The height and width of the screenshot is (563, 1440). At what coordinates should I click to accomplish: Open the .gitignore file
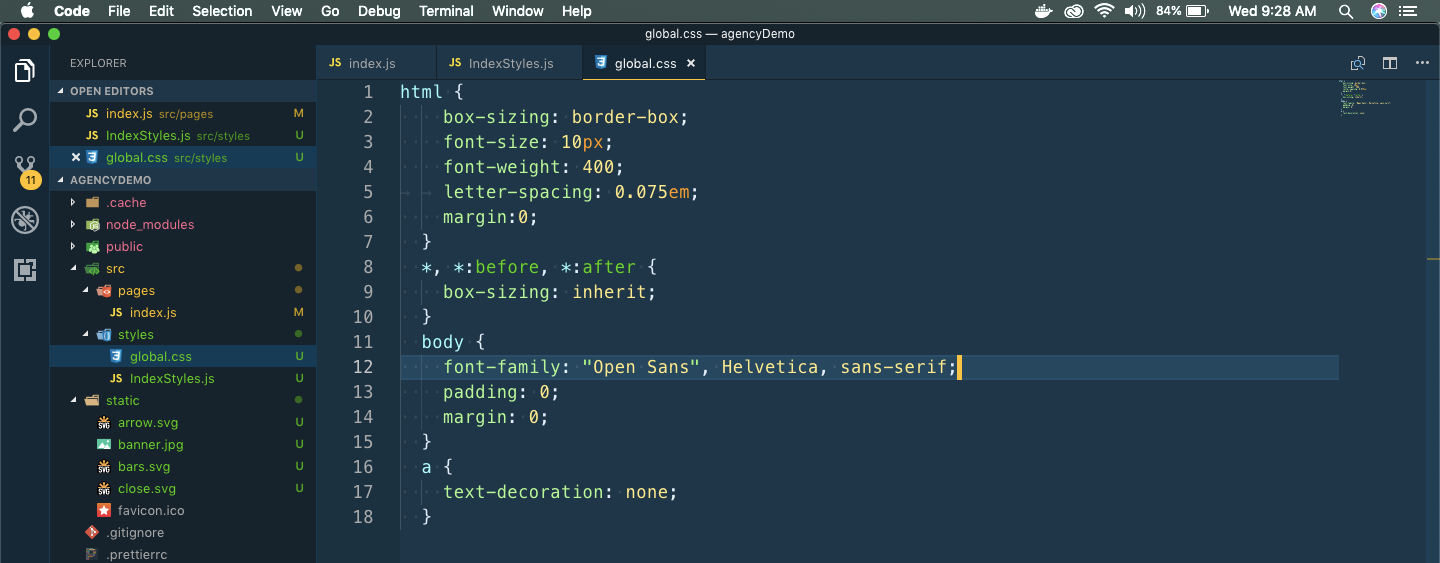pyautogui.click(x=183, y=532)
